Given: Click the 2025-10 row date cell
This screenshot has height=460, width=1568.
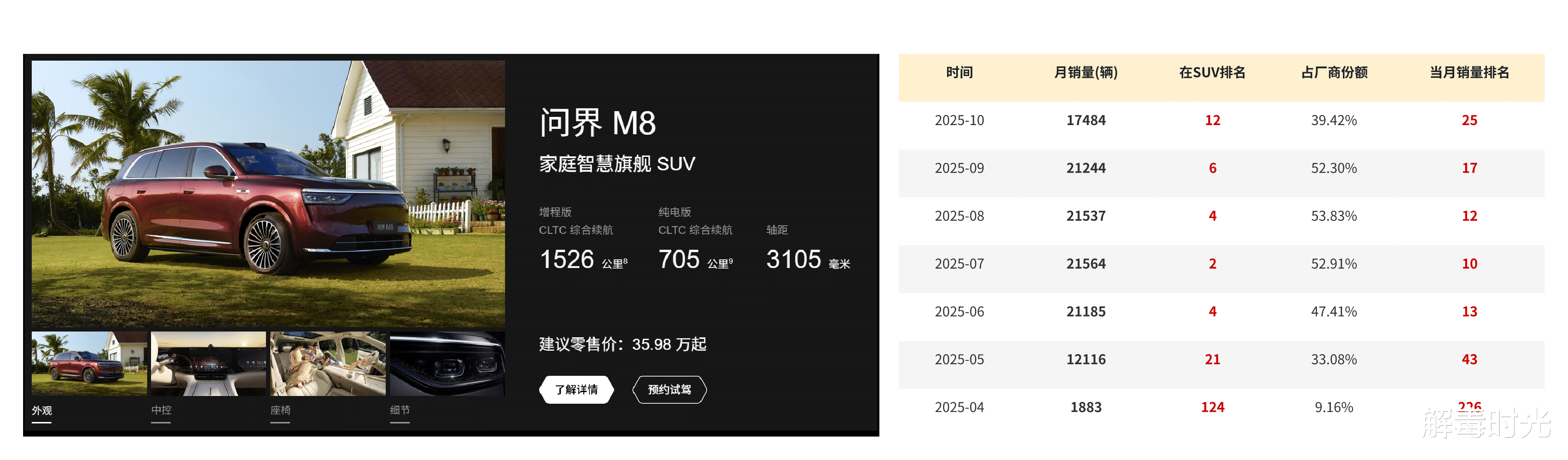Looking at the screenshot, I should pyautogui.click(x=959, y=120).
